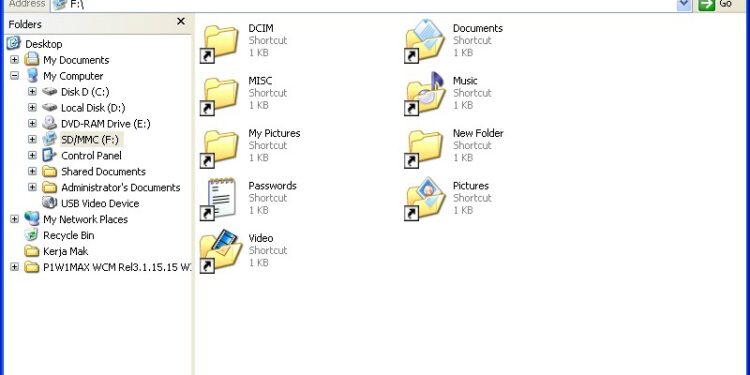Click the 'MISC' file name text
The width and height of the screenshot is (750, 375).
260,80
